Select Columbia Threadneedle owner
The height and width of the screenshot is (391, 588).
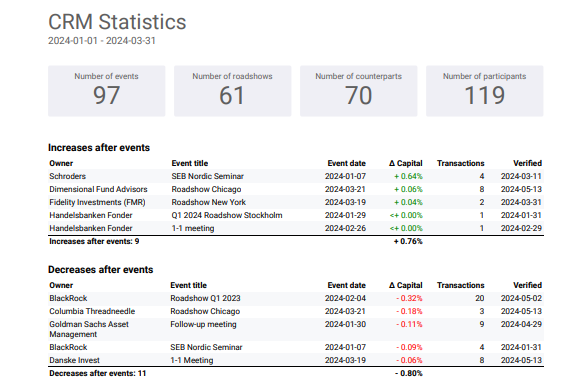tap(92, 312)
